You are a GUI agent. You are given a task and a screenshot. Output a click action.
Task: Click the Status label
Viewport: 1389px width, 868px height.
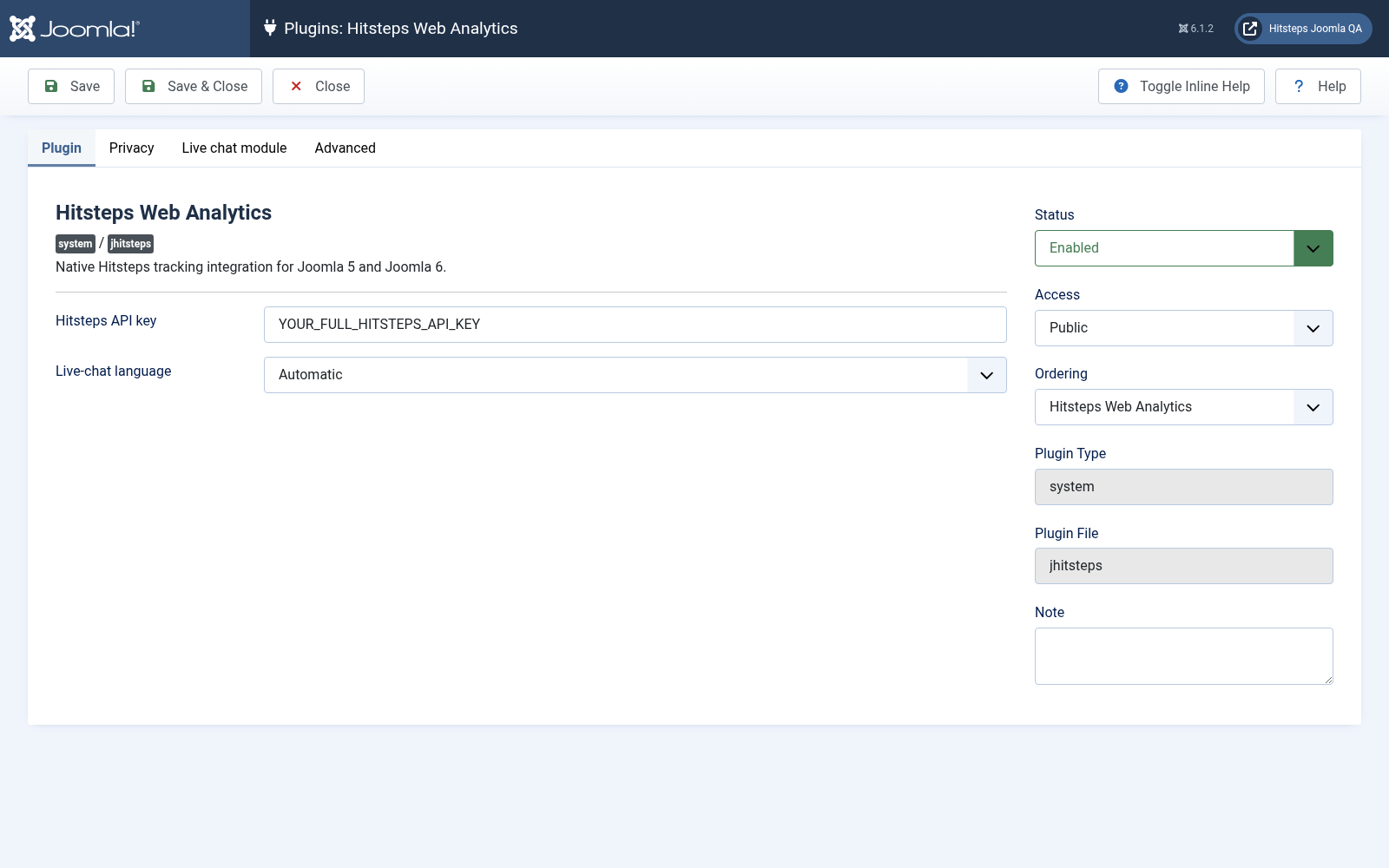tap(1055, 215)
